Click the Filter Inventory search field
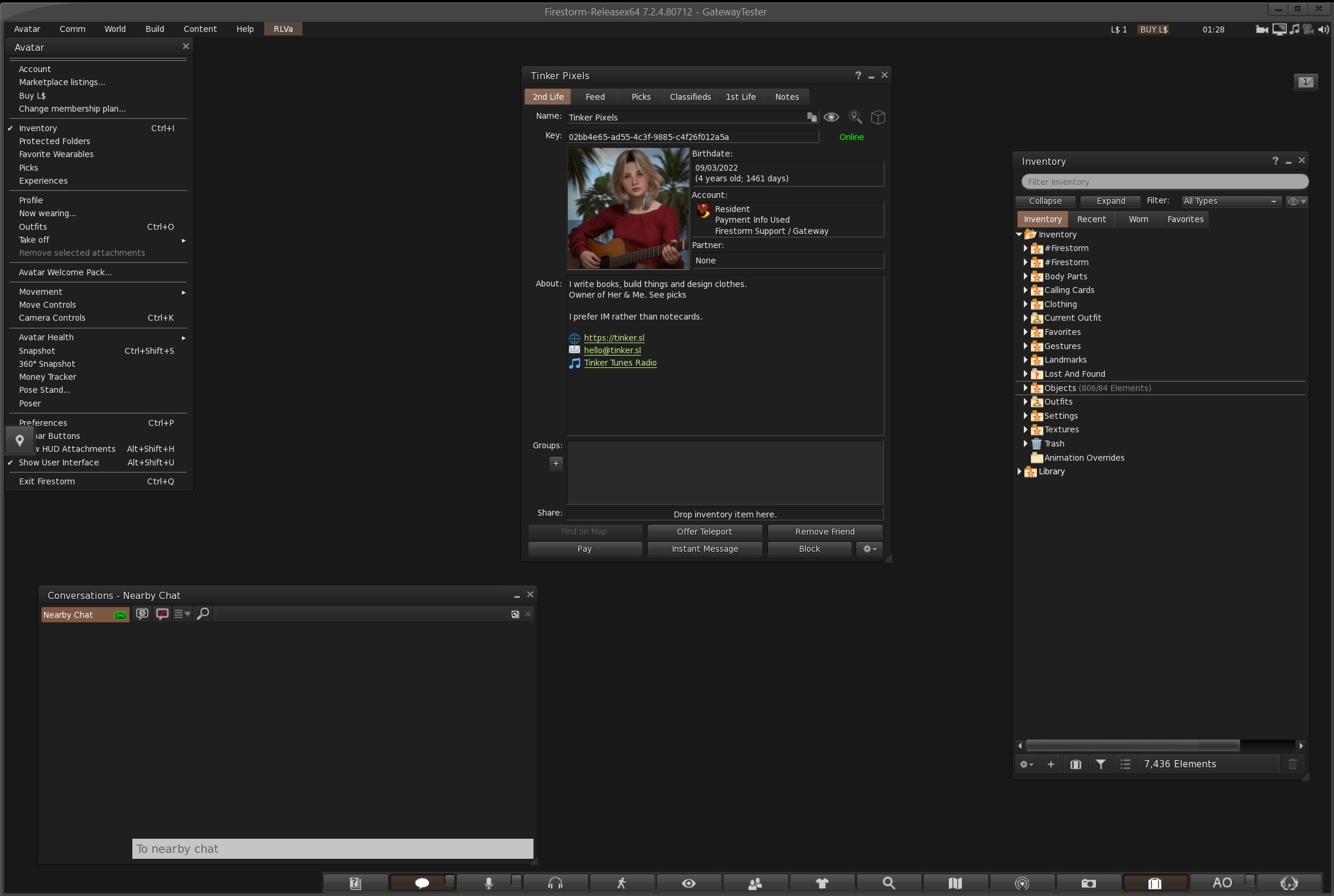Image resolution: width=1334 pixels, height=896 pixels. click(x=1164, y=182)
